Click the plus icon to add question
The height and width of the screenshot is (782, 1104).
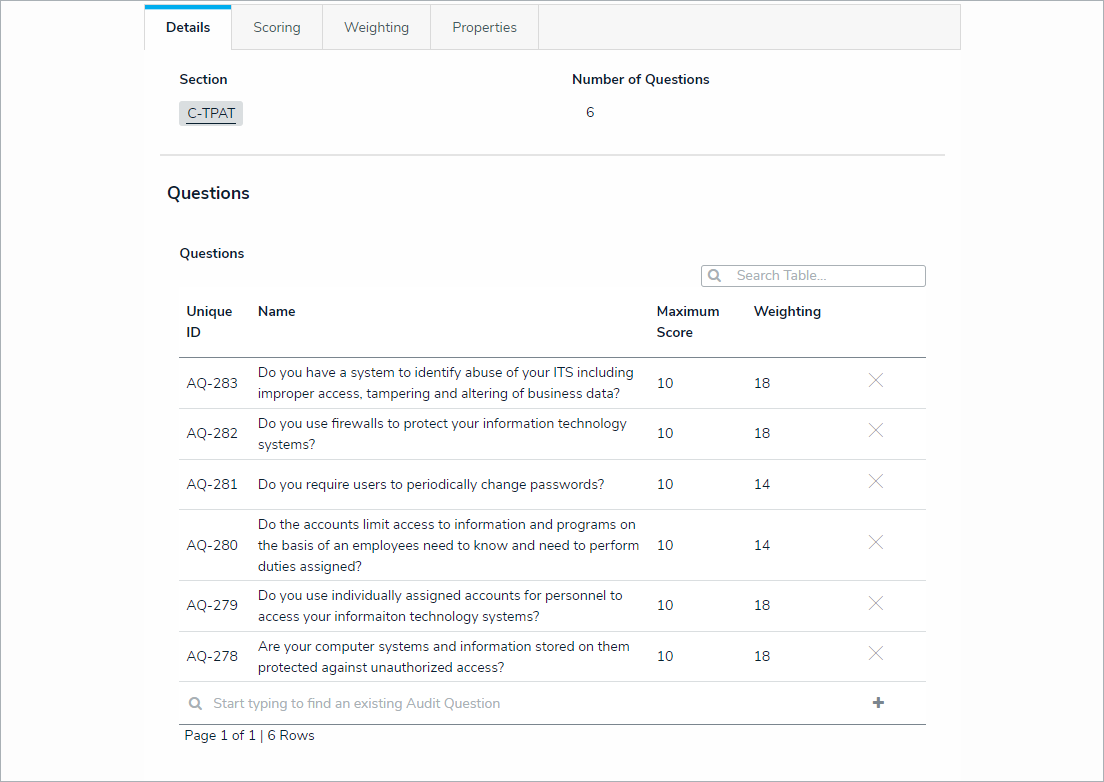pyautogui.click(x=878, y=703)
